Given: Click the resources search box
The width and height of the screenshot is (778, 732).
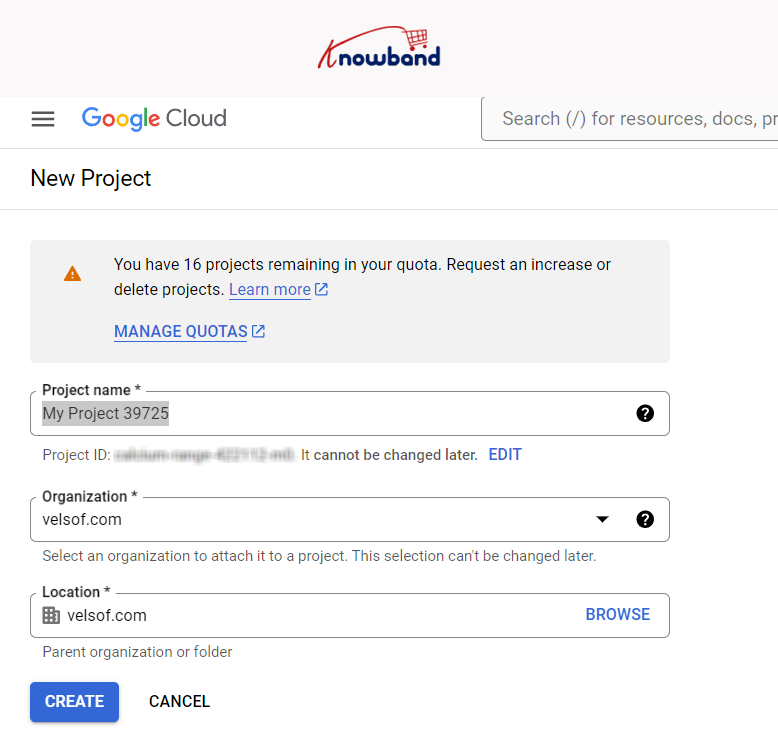Looking at the screenshot, I should 629,119.
